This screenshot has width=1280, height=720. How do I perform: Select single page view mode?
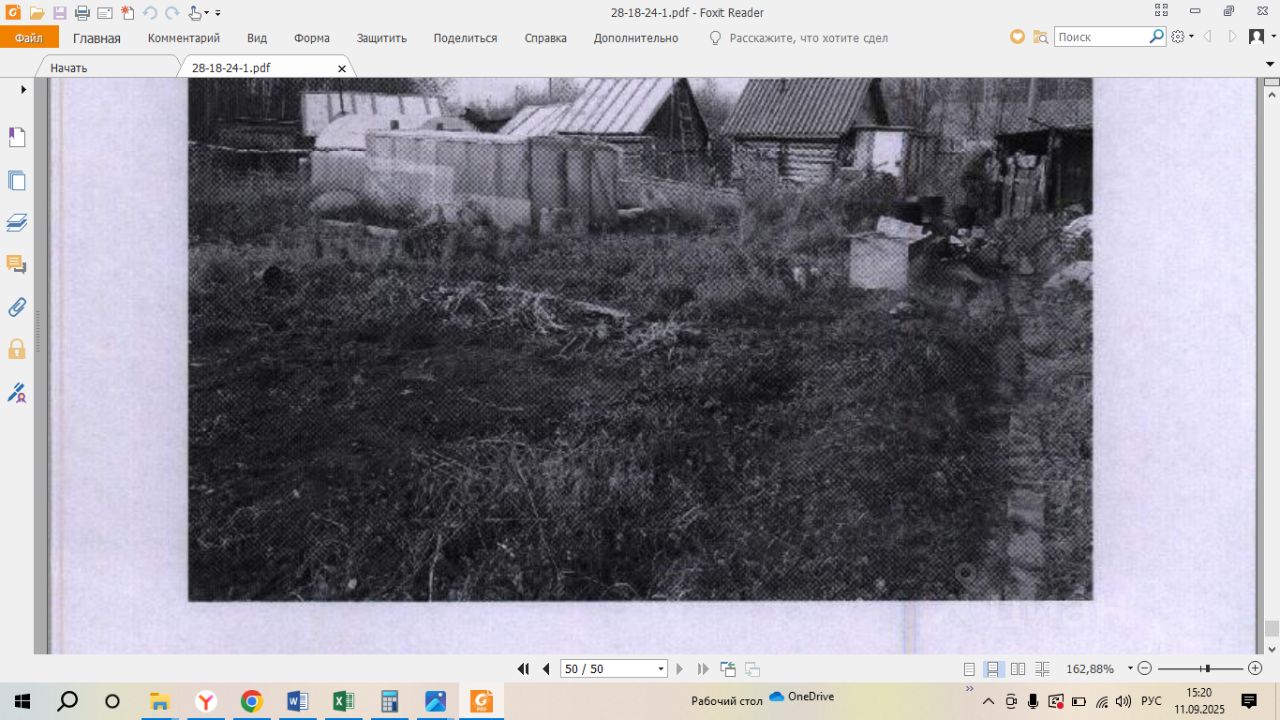click(969, 669)
